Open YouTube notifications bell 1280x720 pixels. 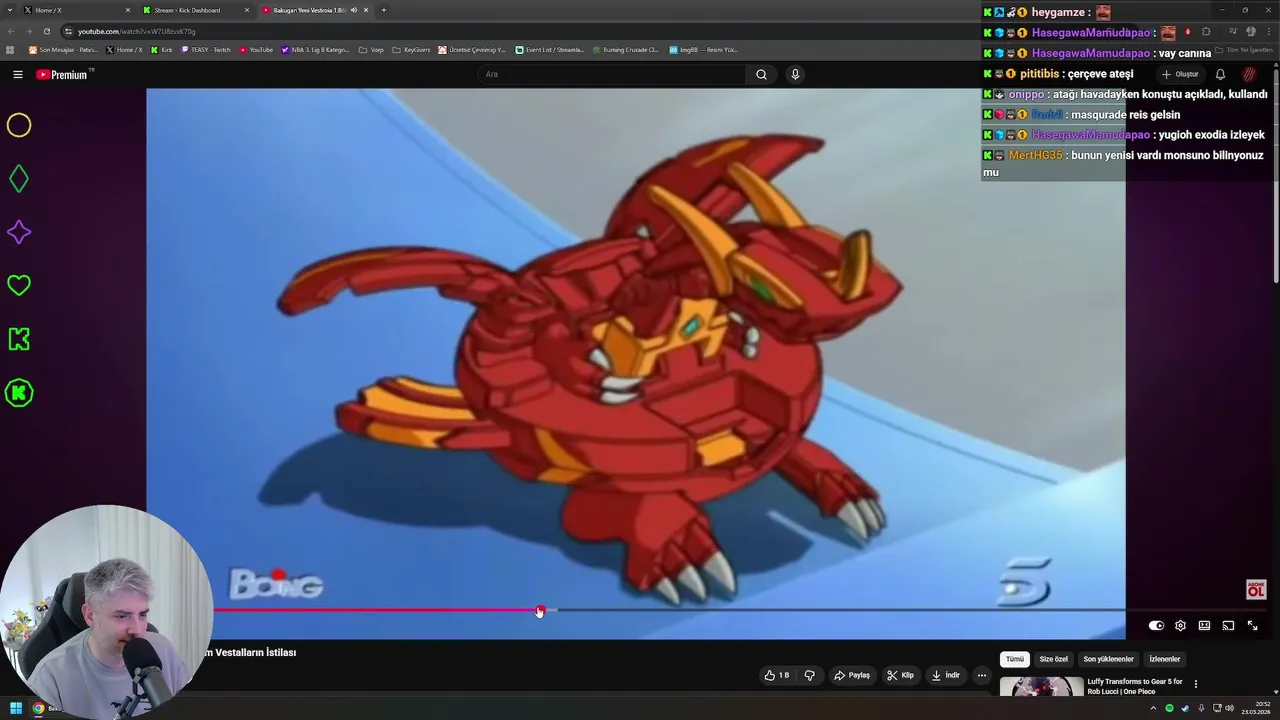(1220, 74)
